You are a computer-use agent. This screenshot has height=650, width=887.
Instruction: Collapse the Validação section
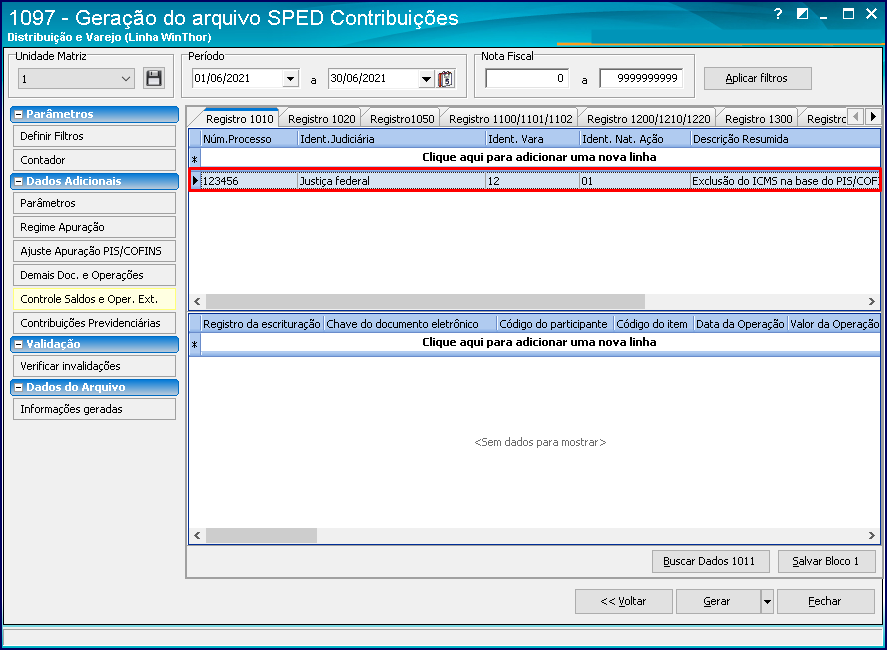(19, 345)
